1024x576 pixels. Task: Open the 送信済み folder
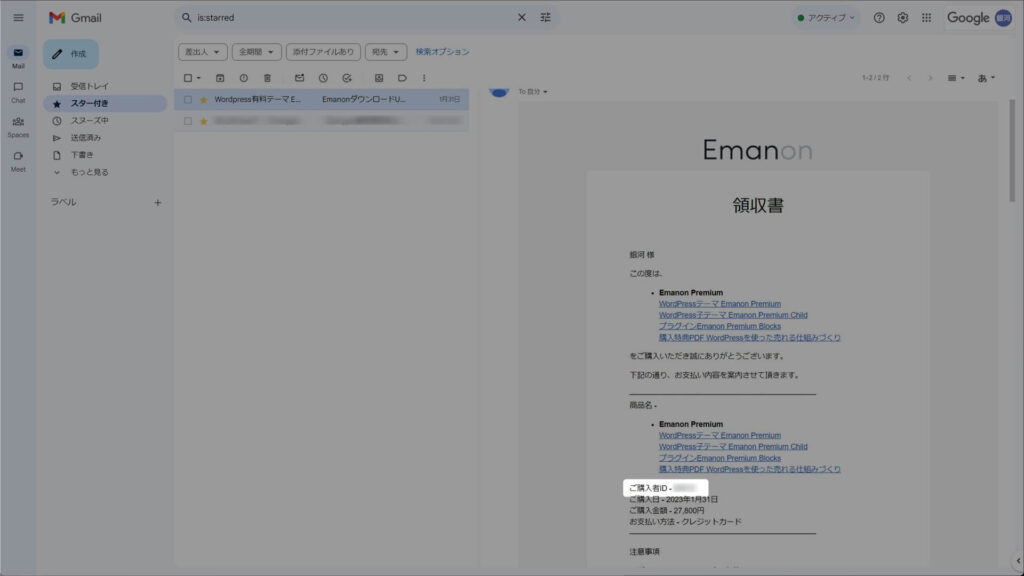point(86,138)
